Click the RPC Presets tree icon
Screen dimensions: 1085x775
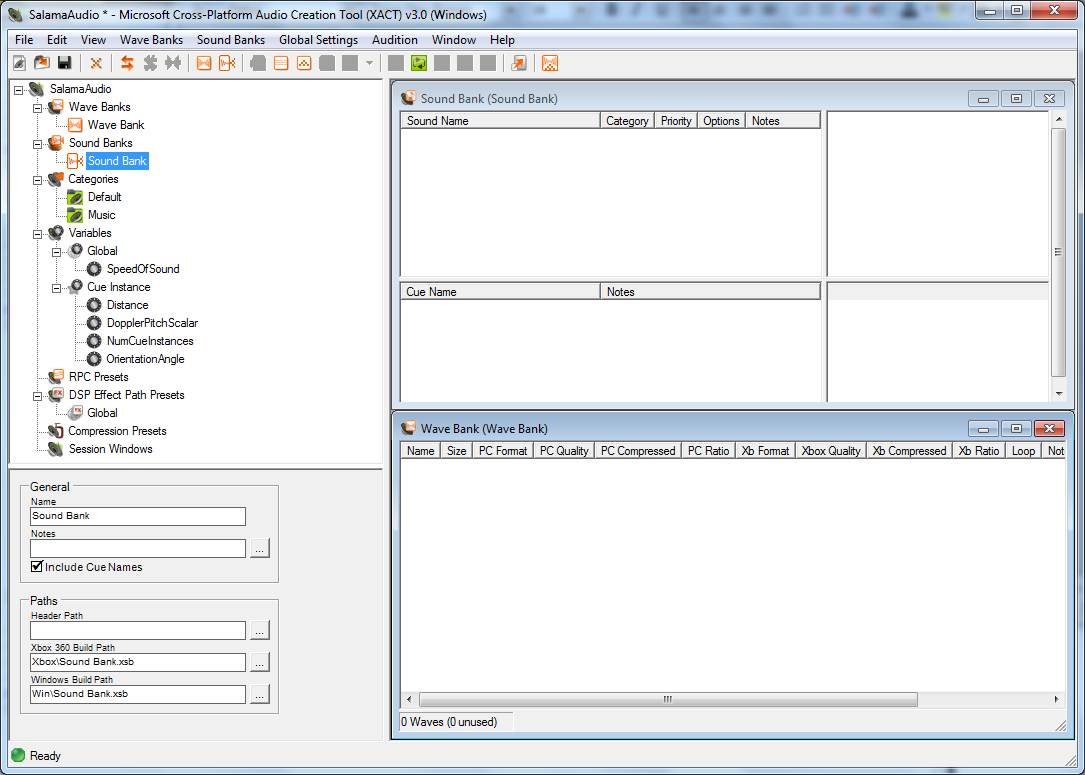pyautogui.click(x=56, y=376)
